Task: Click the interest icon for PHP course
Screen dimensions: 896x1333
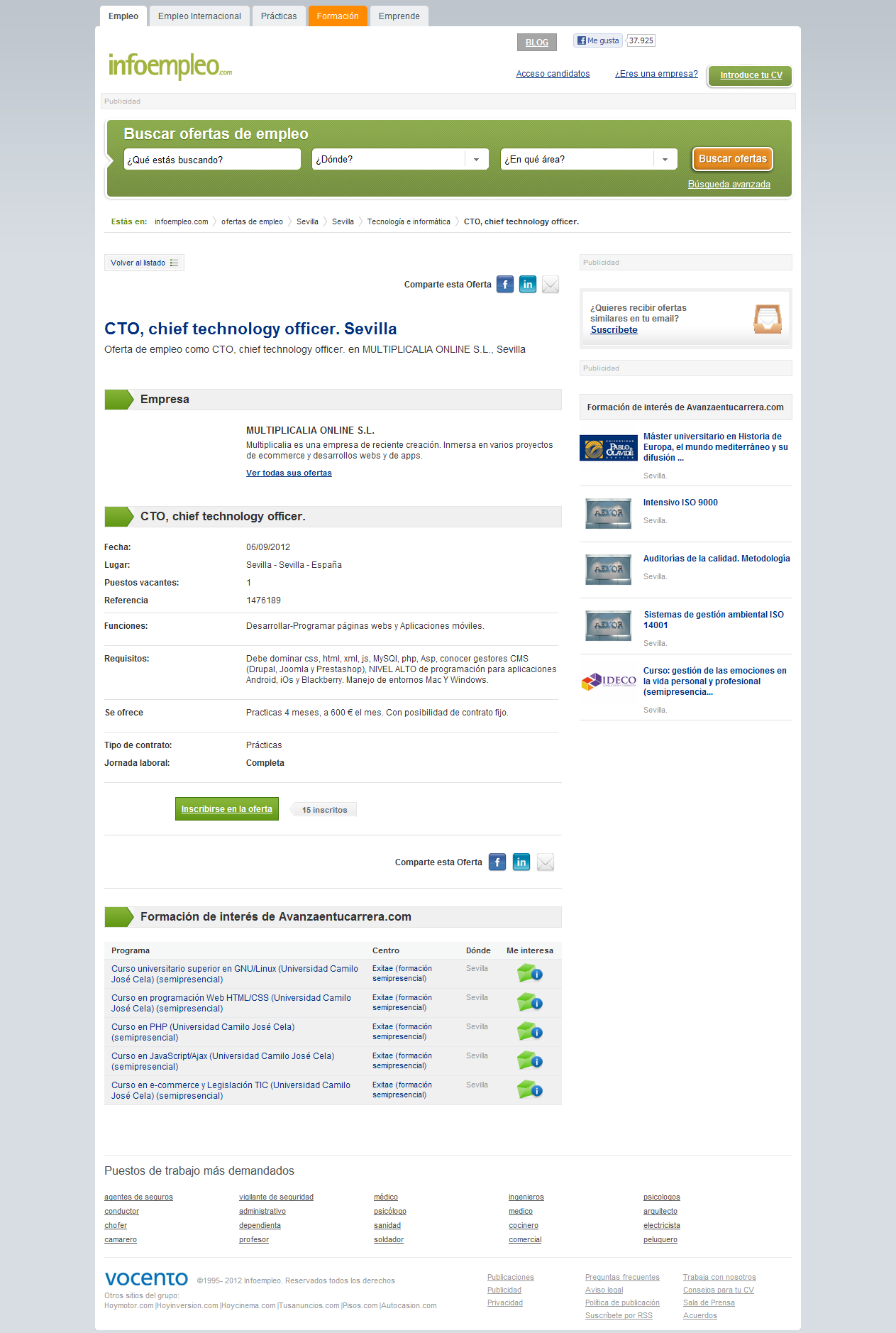Action: click(530, 1031)
